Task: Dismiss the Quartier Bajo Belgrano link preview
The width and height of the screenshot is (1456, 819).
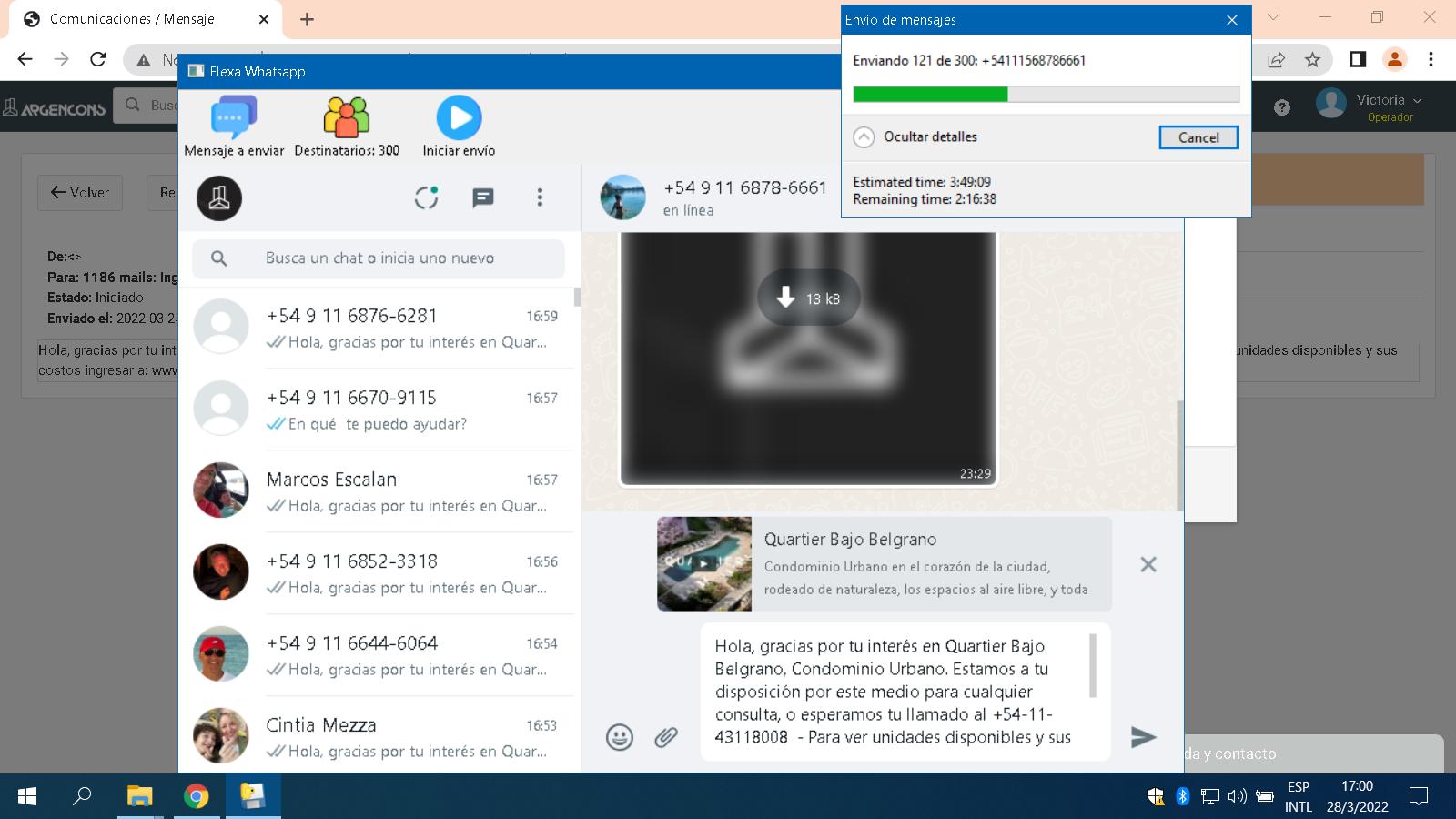Action: tap(1148, 564)
